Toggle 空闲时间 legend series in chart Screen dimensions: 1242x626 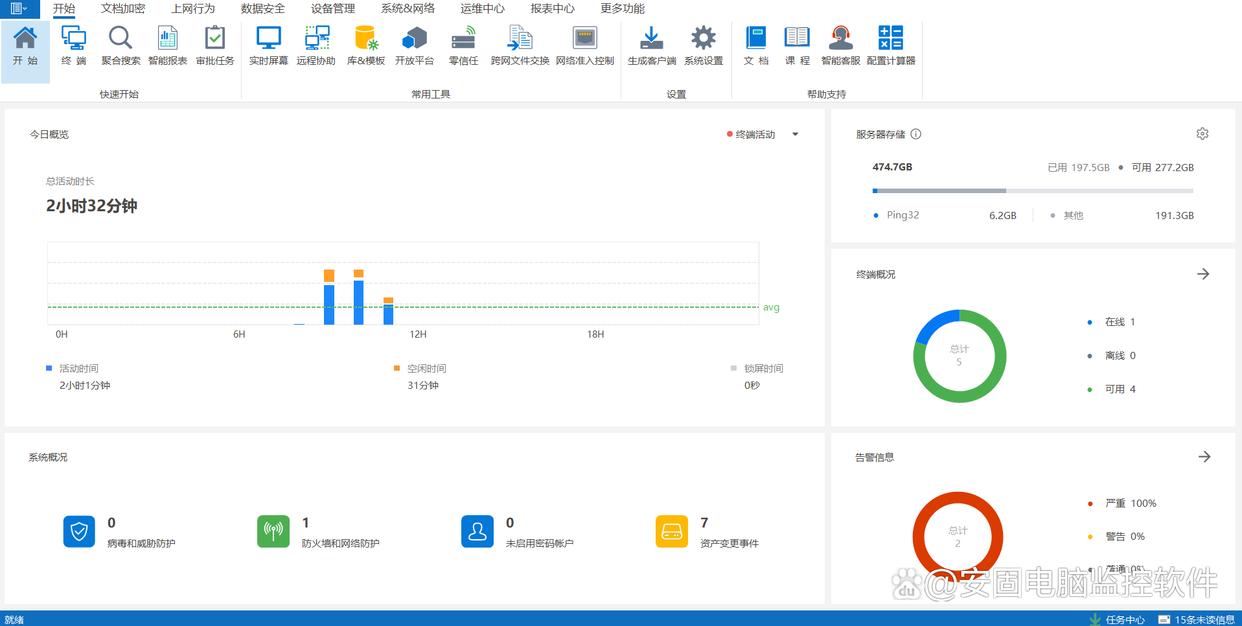coord(426,369)
